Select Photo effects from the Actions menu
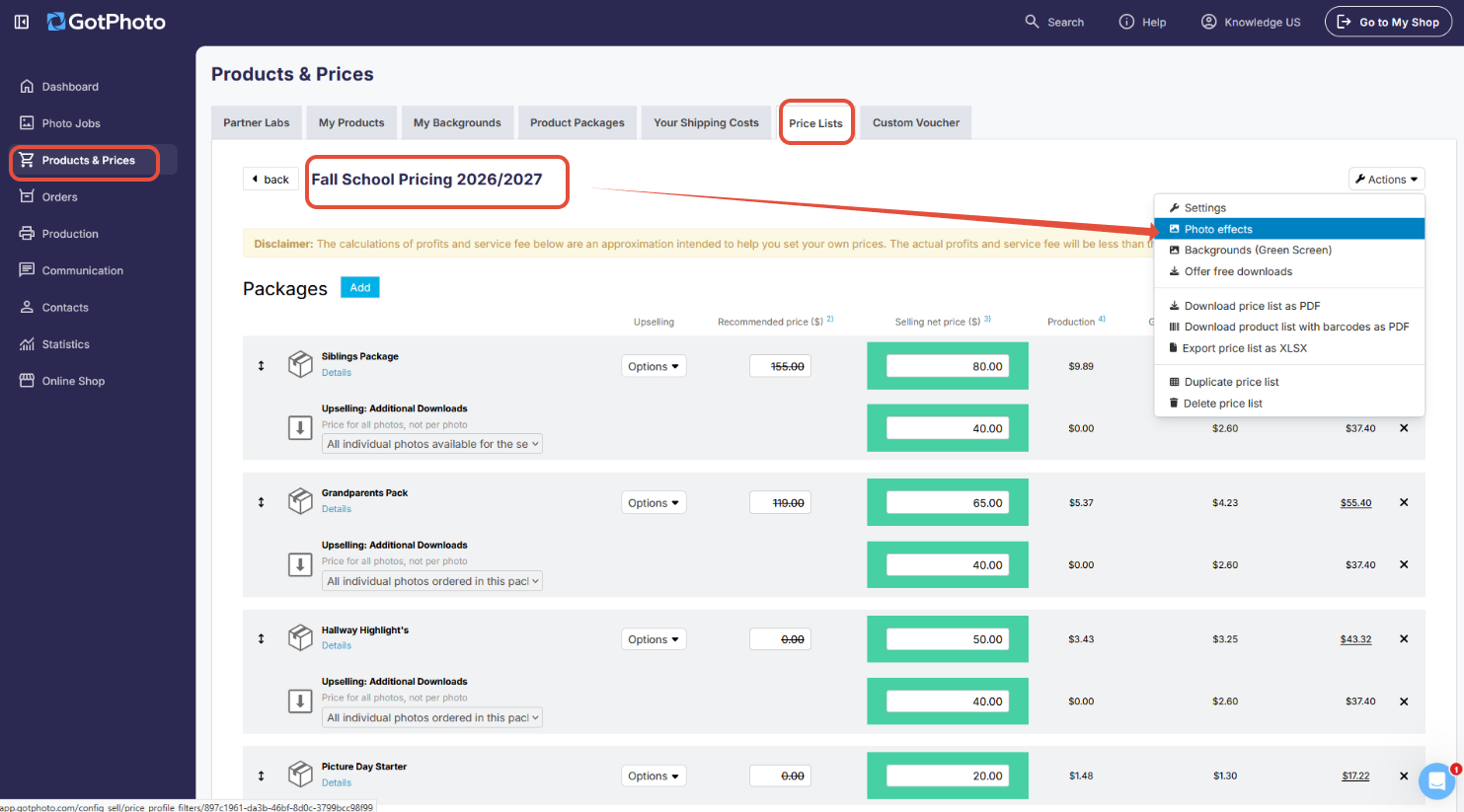1464x812 pixels. tap(1289, 229)
